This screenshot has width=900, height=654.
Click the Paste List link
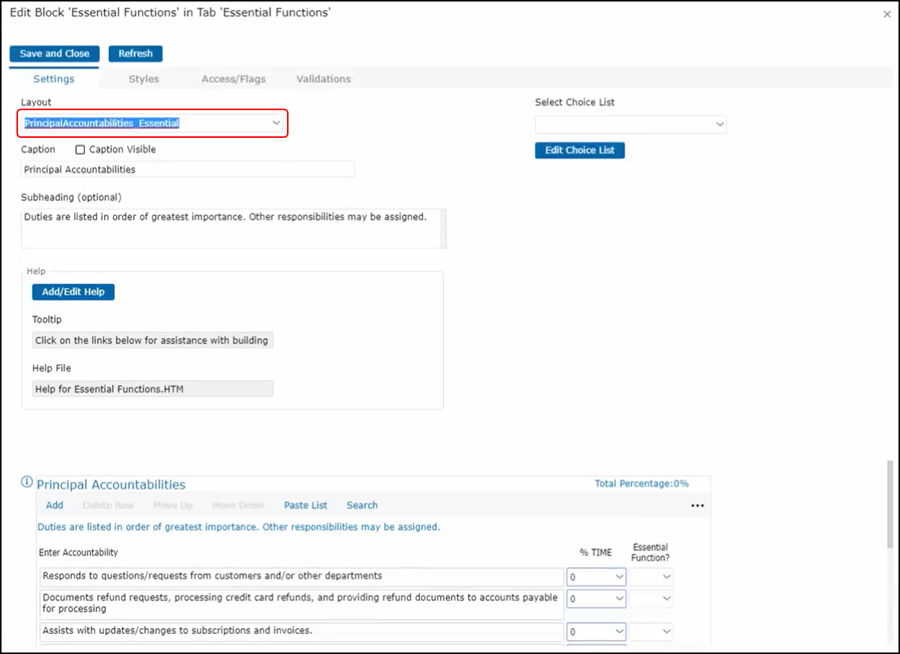point(305,506)
